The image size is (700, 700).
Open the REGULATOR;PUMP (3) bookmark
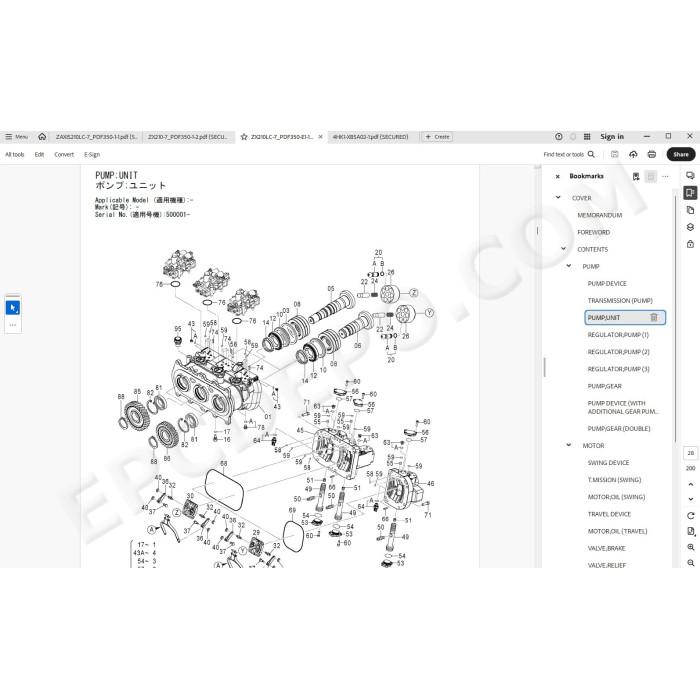[618, 369]
